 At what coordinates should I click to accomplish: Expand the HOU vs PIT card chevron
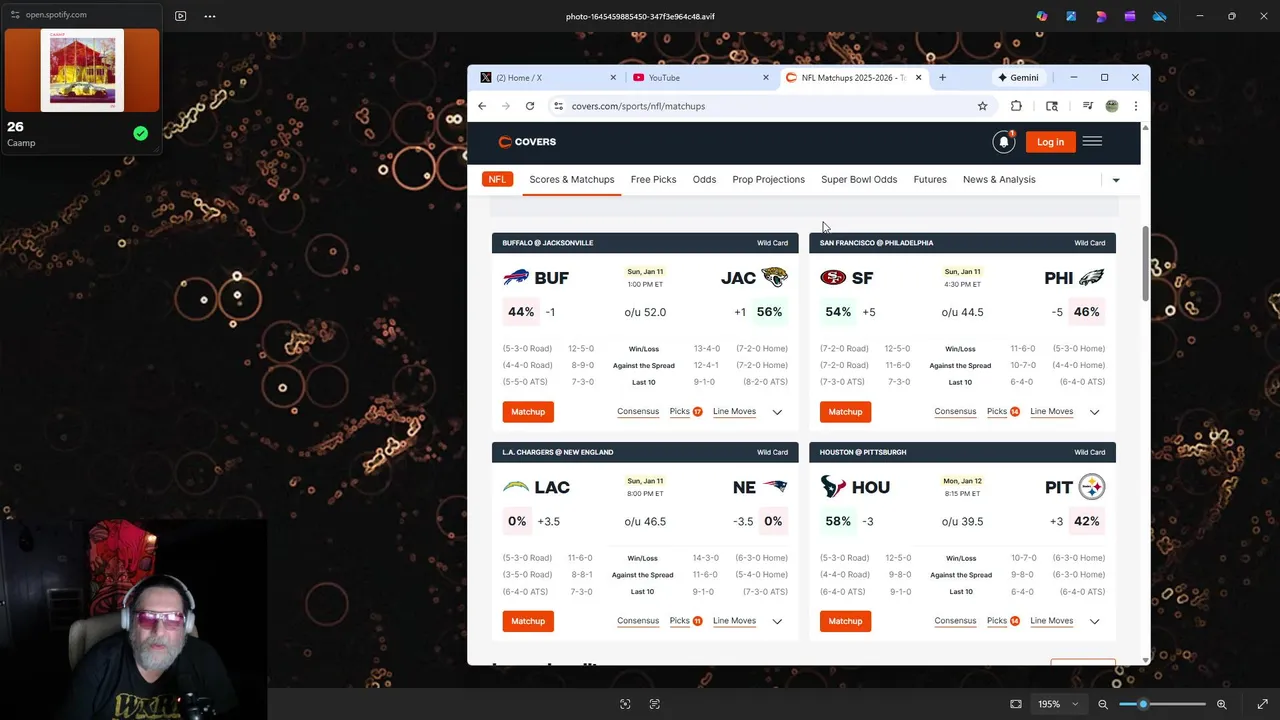click(x=1094, y=621)
